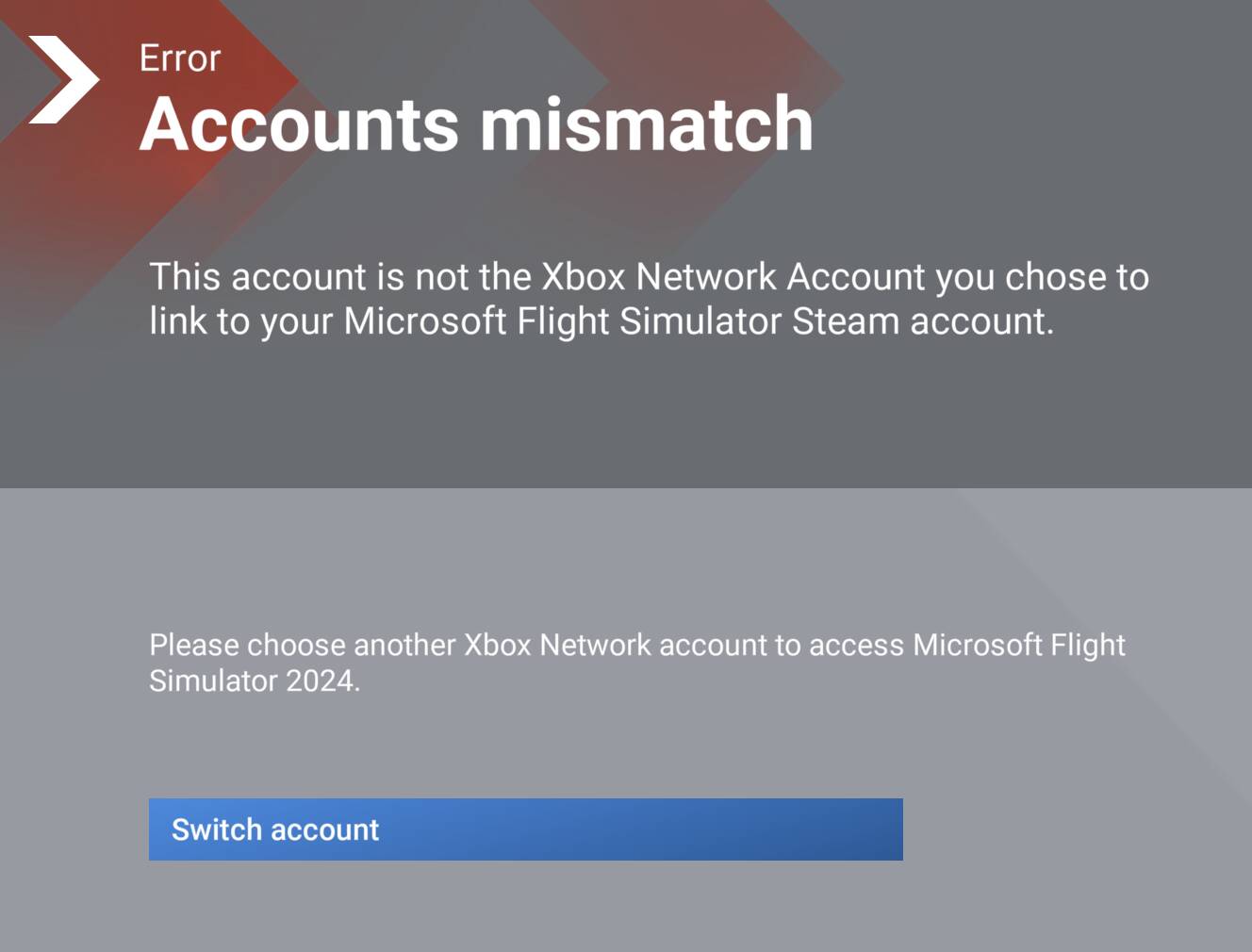Click "Simulator 2024." in the lower text
Image resolution: width=1252 pixels, height=952 pixels.
click(255, 681)
